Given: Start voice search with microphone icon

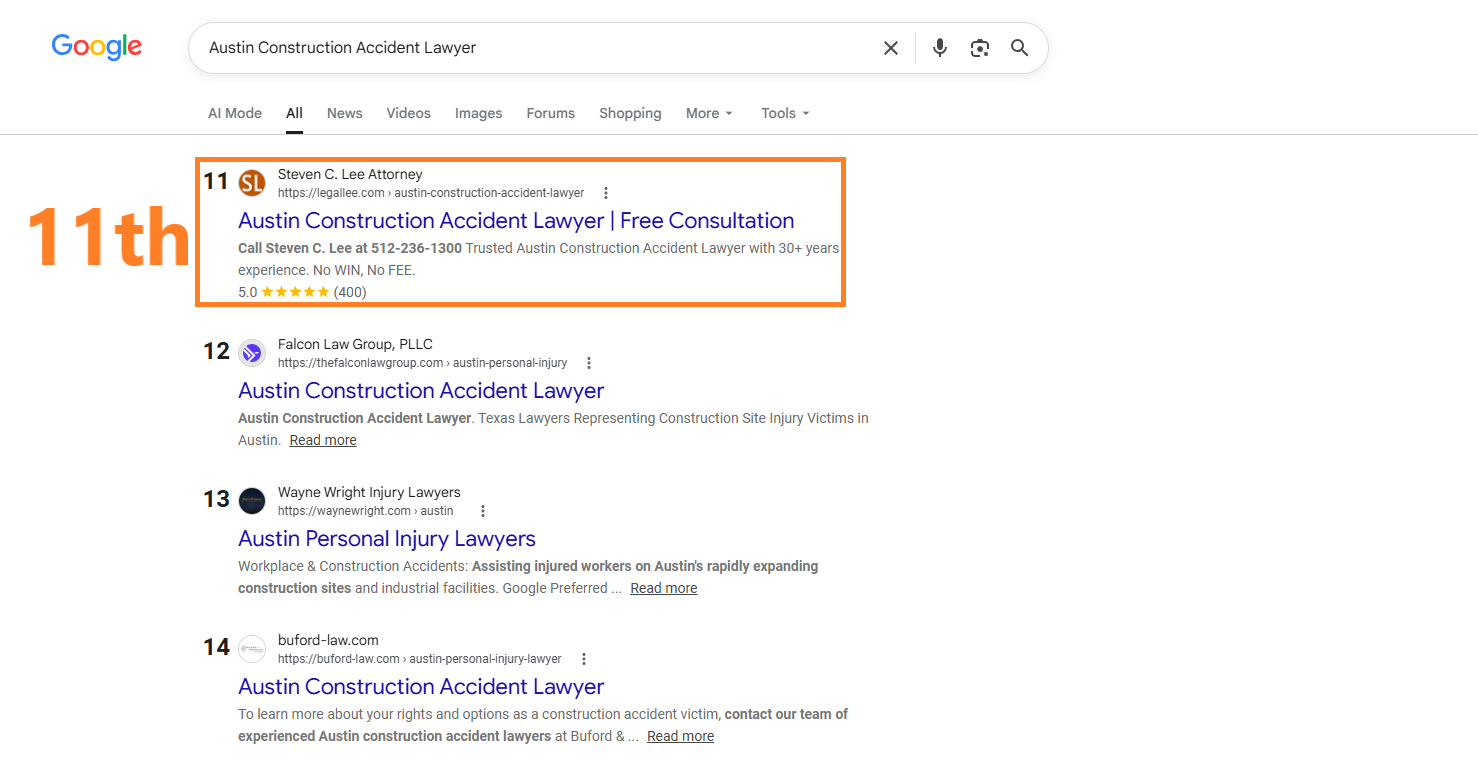Looking at the screenshot, I should pyautogui.click(x=939, y=48).
